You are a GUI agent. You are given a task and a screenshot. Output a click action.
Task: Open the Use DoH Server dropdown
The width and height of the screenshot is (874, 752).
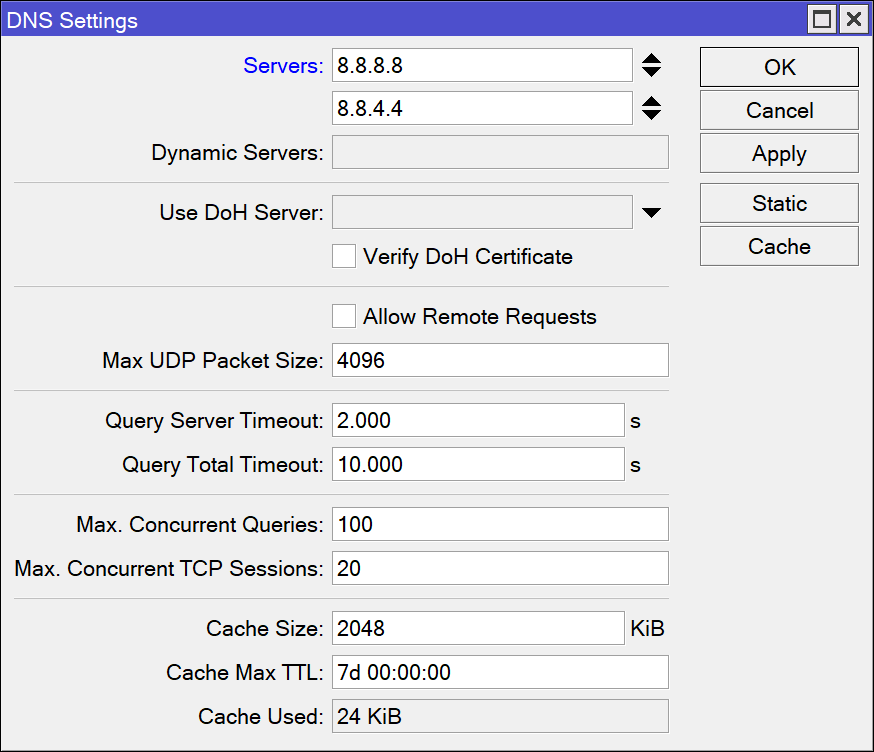(651, 213)
